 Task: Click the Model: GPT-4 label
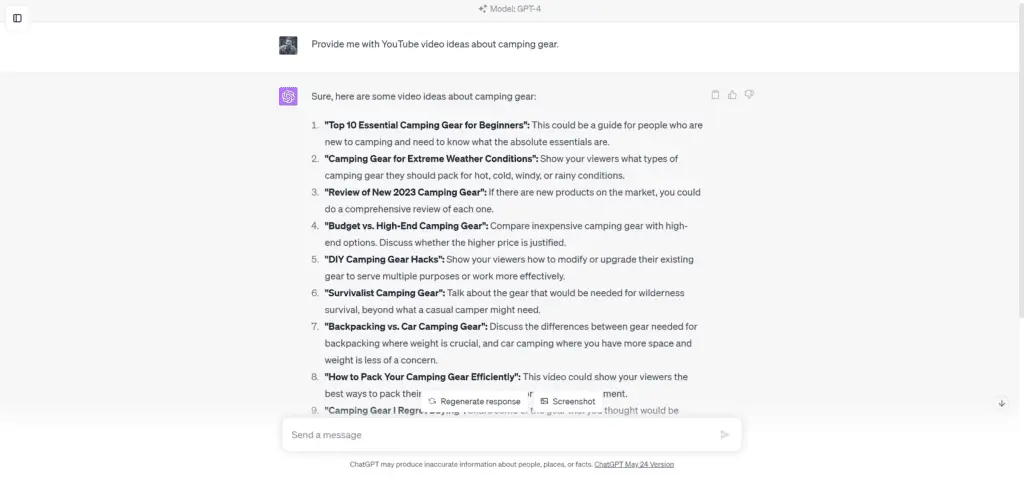[517, 9]
